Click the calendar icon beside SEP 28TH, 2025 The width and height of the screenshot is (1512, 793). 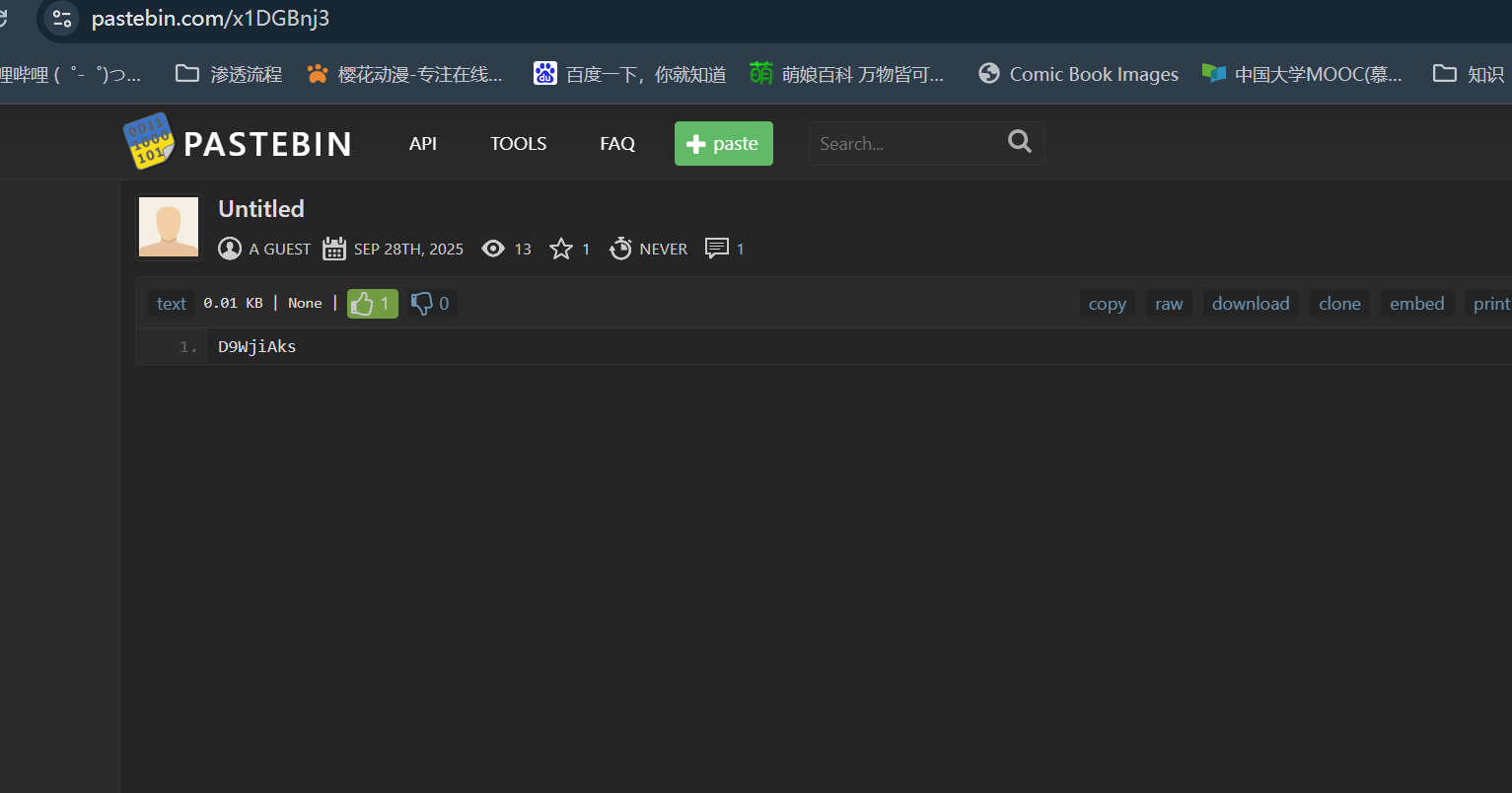334,249
